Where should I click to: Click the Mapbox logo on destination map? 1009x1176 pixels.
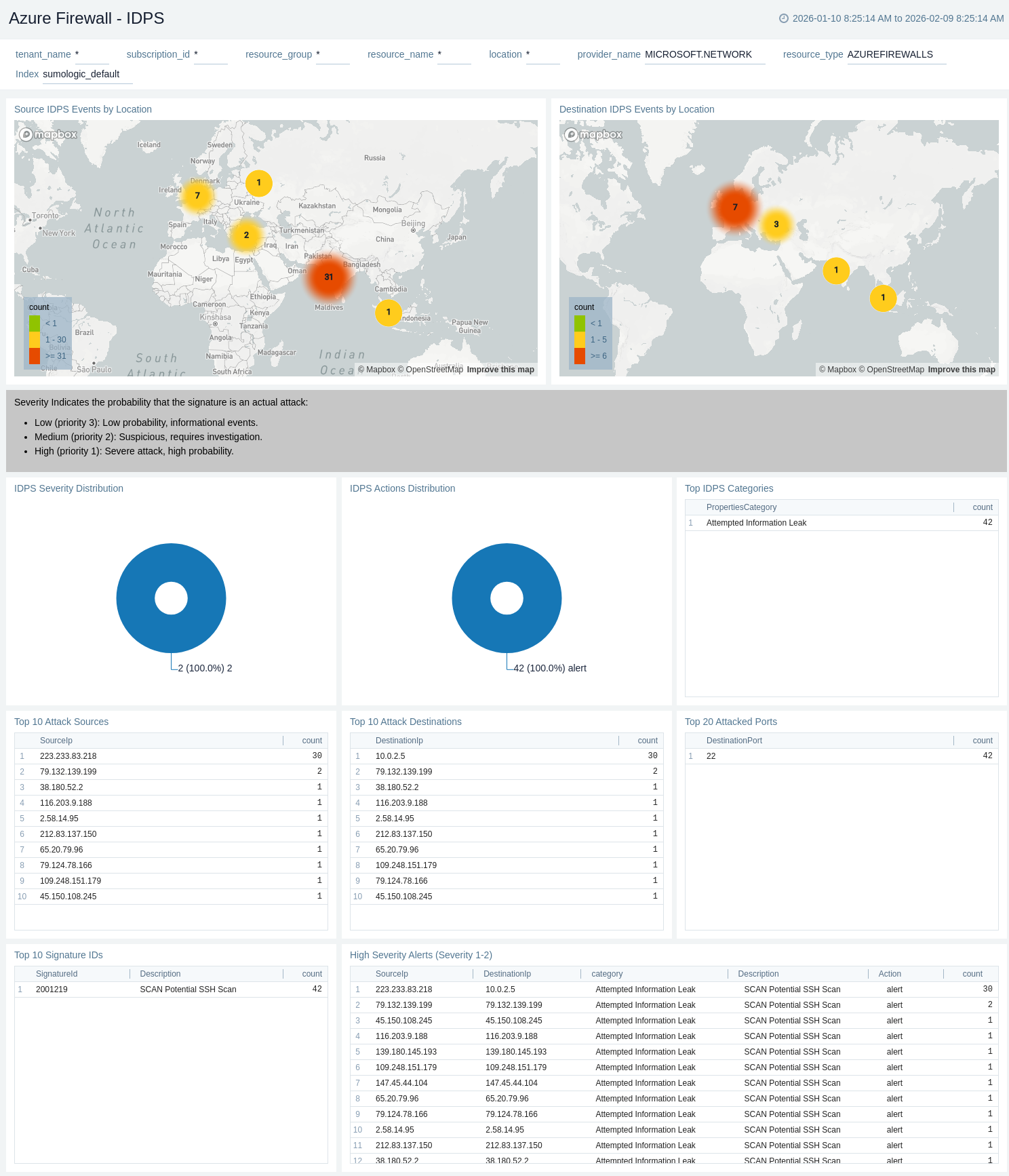click(x=593, y=134)
